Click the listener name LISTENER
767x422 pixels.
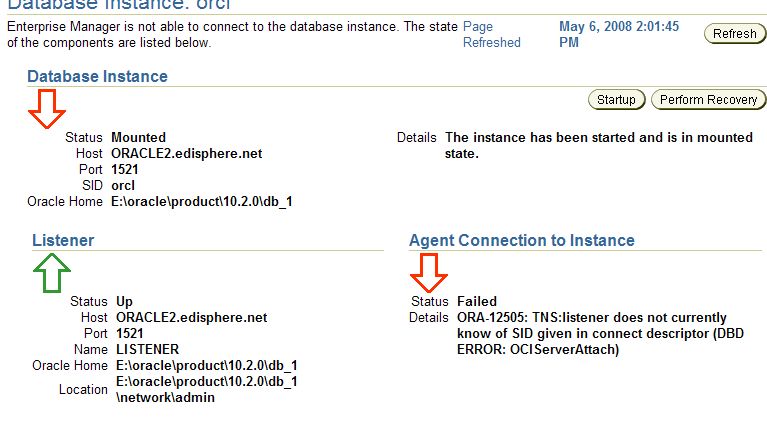[147, 349]
